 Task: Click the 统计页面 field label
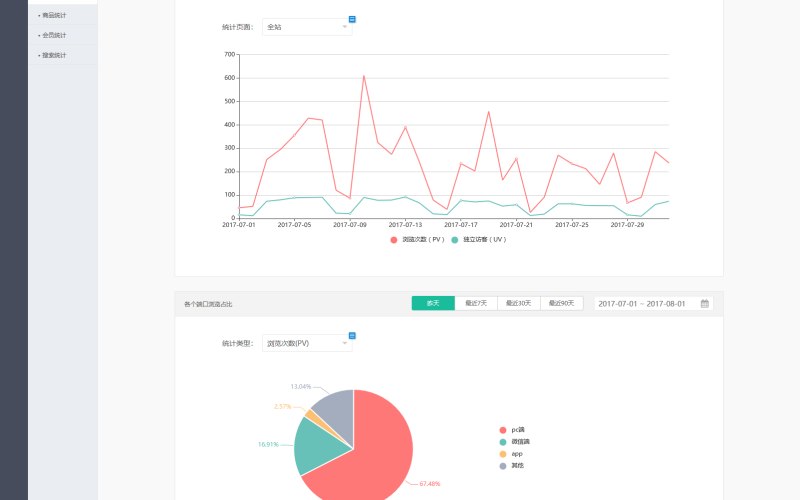pyautogui.click(x=238, y=27)
